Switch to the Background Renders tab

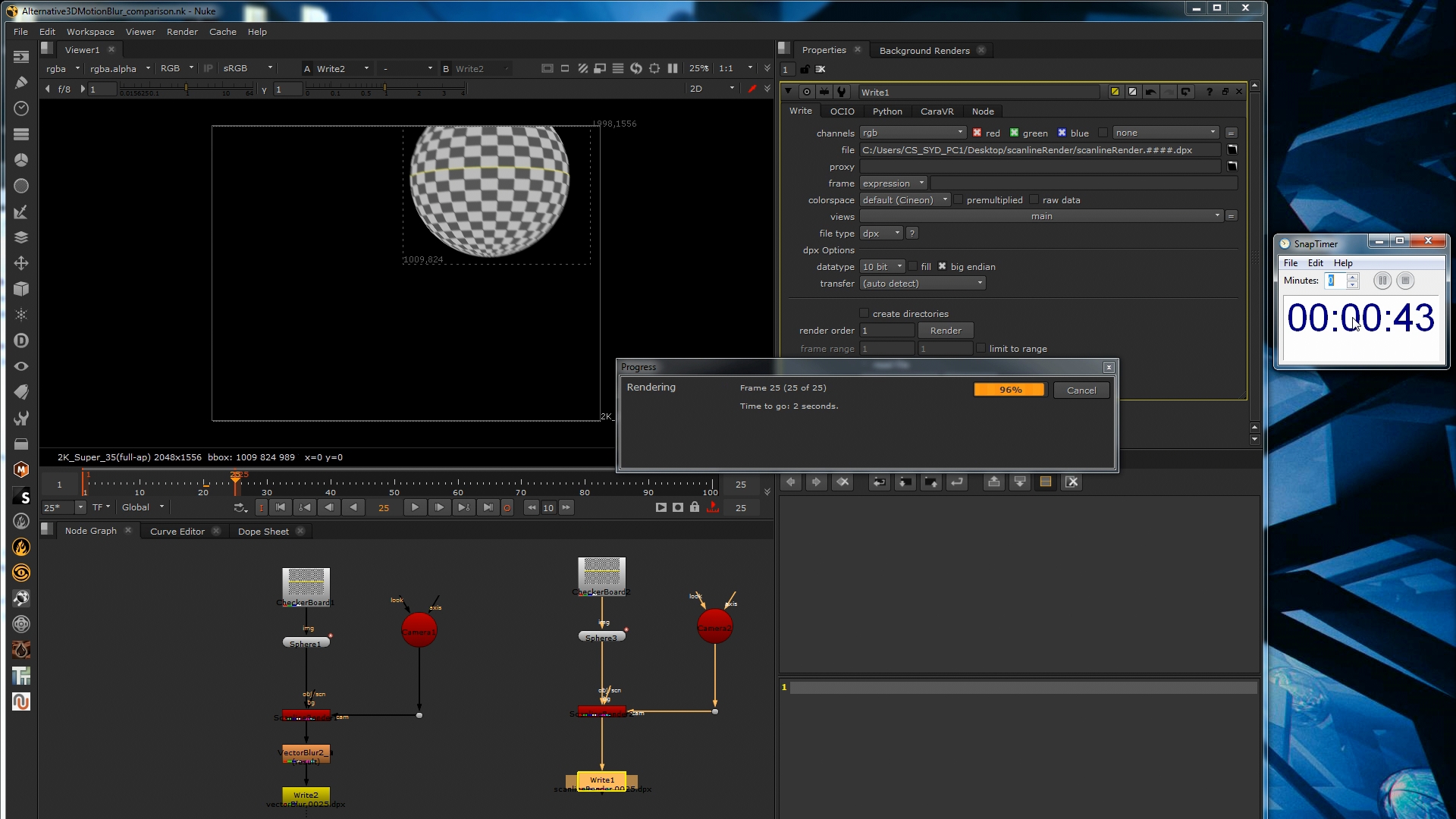tap(924, 50)
